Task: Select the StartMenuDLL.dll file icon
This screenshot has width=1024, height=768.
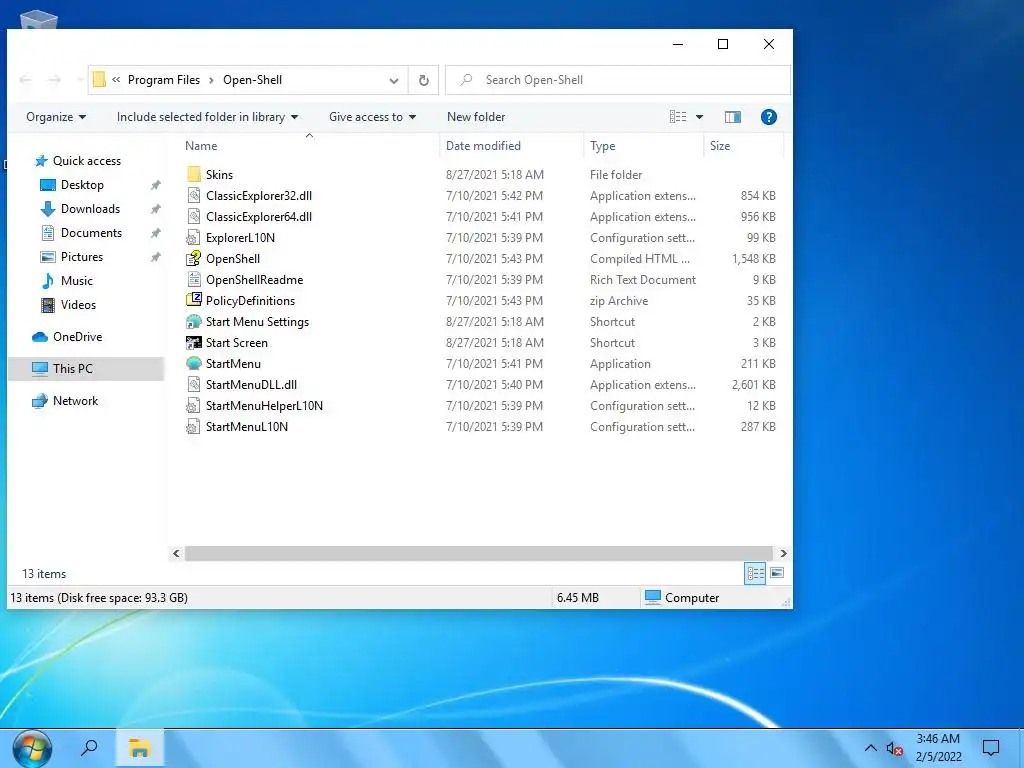Action: [193, 385]
